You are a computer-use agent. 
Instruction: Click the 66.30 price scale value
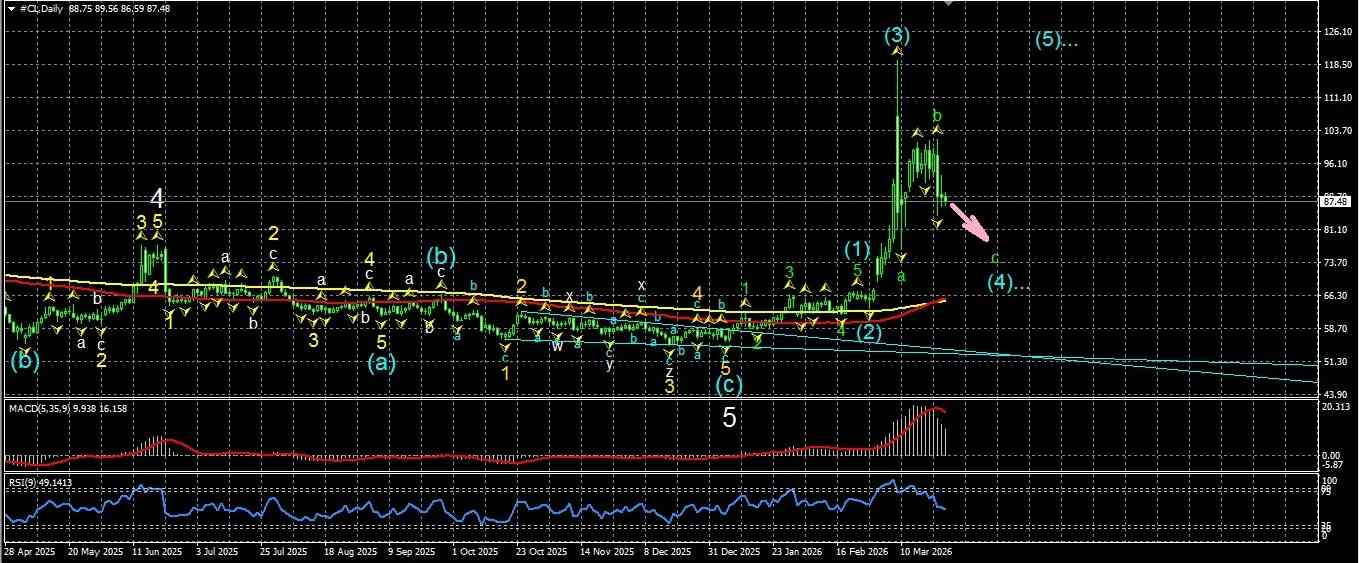pyautogui.click(x=1334, y=296)
